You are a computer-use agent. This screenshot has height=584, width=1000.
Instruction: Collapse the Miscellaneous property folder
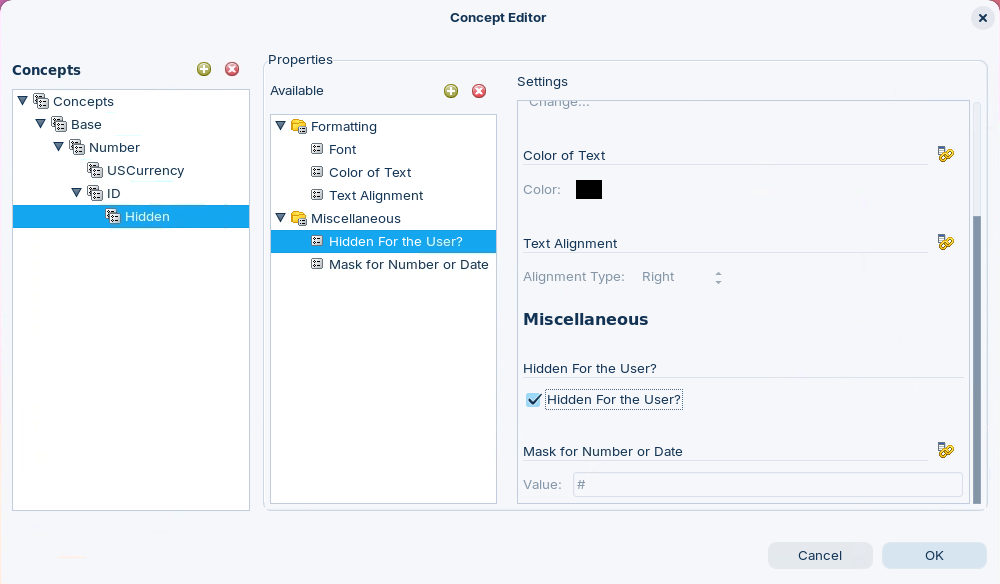[x=281, y=218]
